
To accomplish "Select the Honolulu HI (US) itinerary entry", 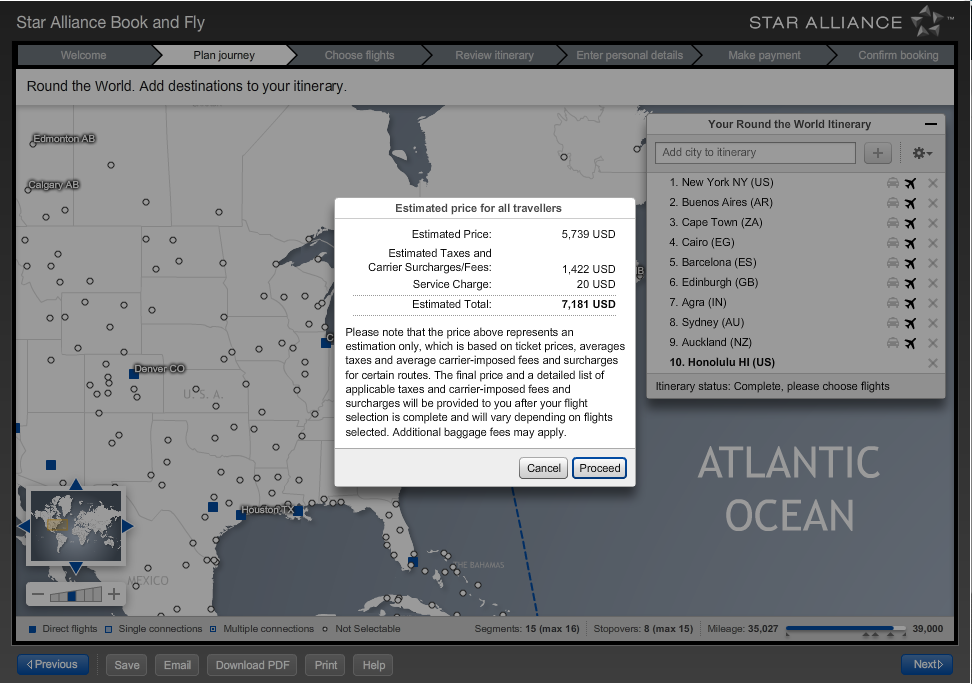I will (x=722, y=362).
